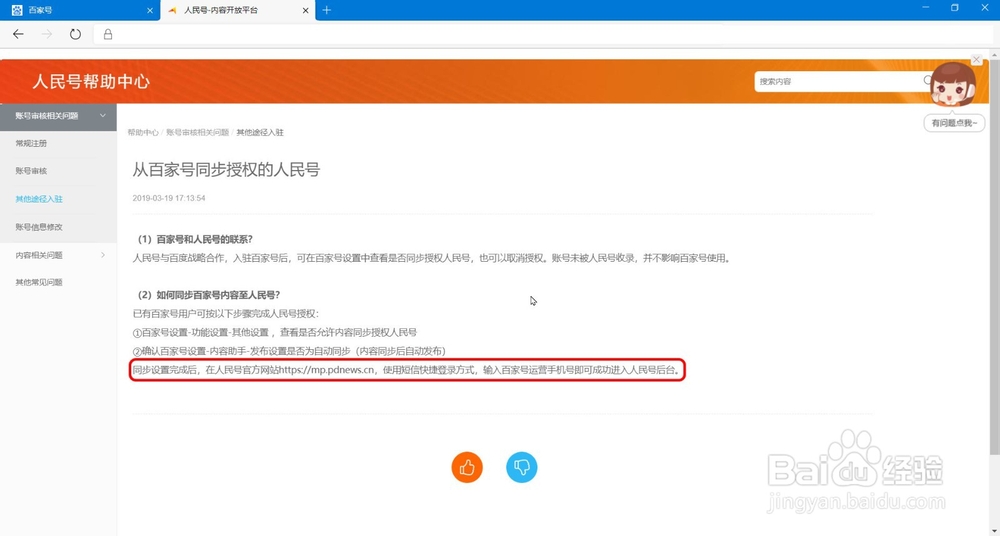Click the timestamp 2019-03-19 17:13:54

coord(169,198)
